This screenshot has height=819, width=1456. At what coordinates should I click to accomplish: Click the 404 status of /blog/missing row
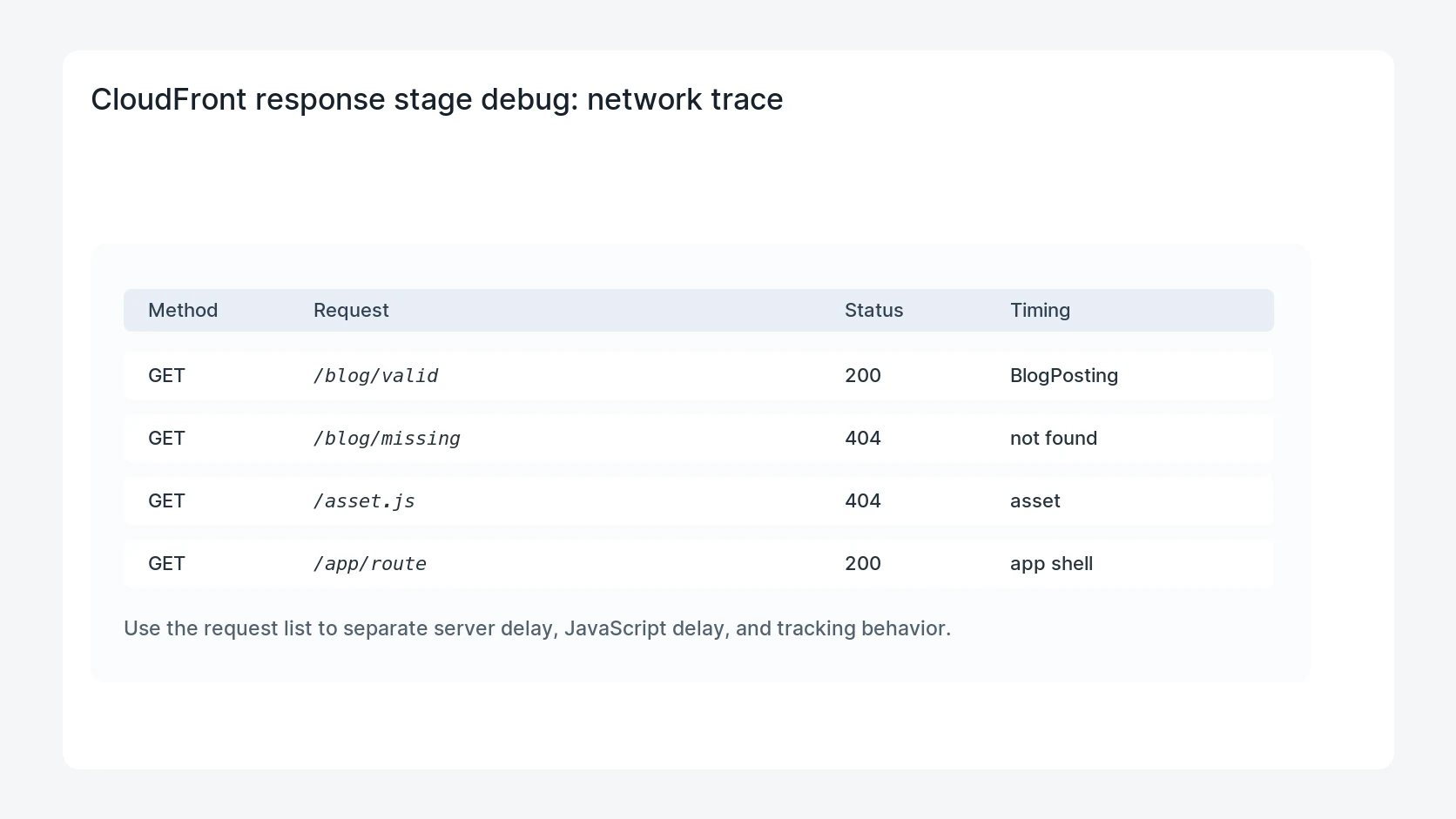pyautogui.click(x=863, y=438)
